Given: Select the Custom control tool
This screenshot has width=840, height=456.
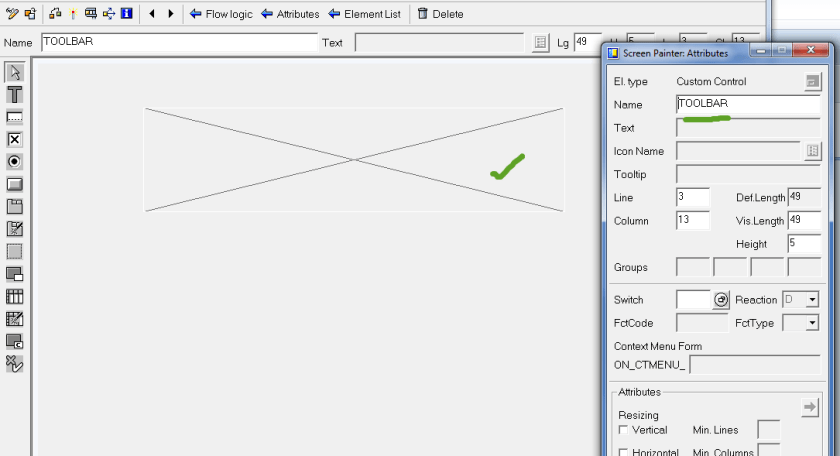Looking at the screenshot, I should [x=14, y=341].
